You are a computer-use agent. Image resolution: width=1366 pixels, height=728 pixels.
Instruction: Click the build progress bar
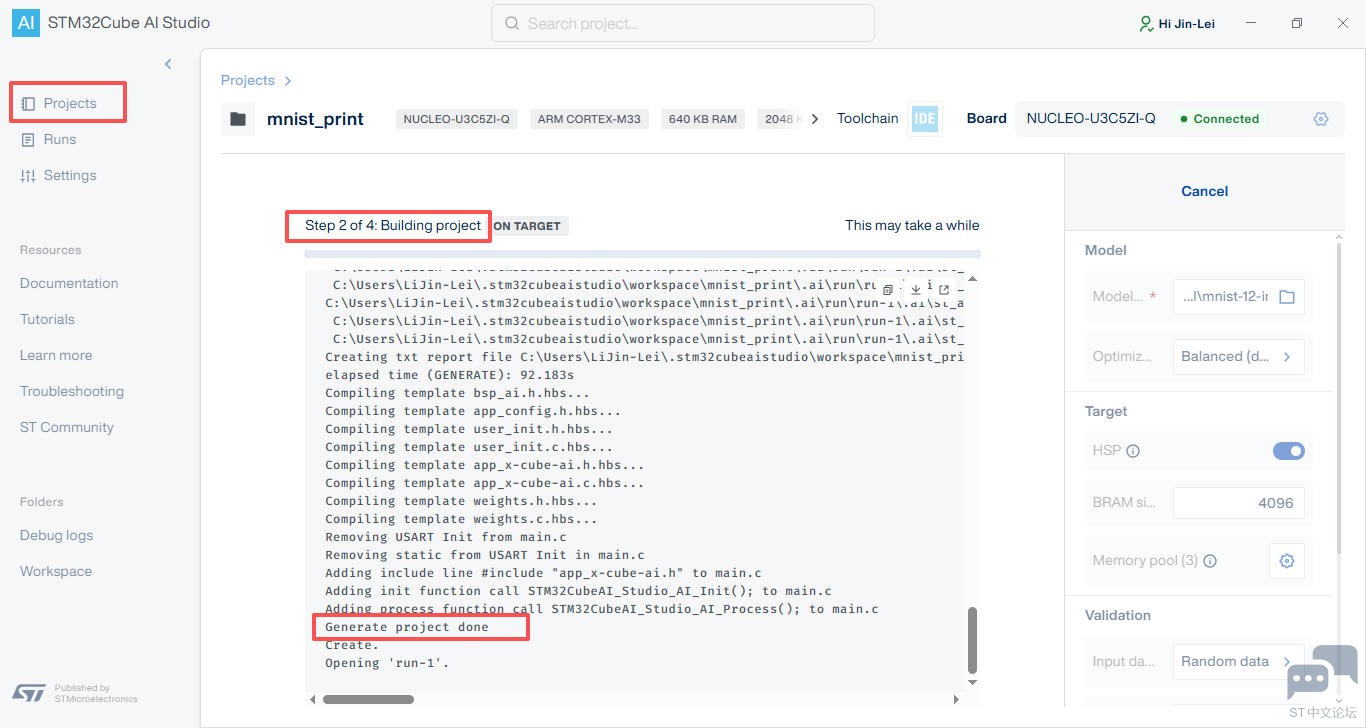coord(642,254)
